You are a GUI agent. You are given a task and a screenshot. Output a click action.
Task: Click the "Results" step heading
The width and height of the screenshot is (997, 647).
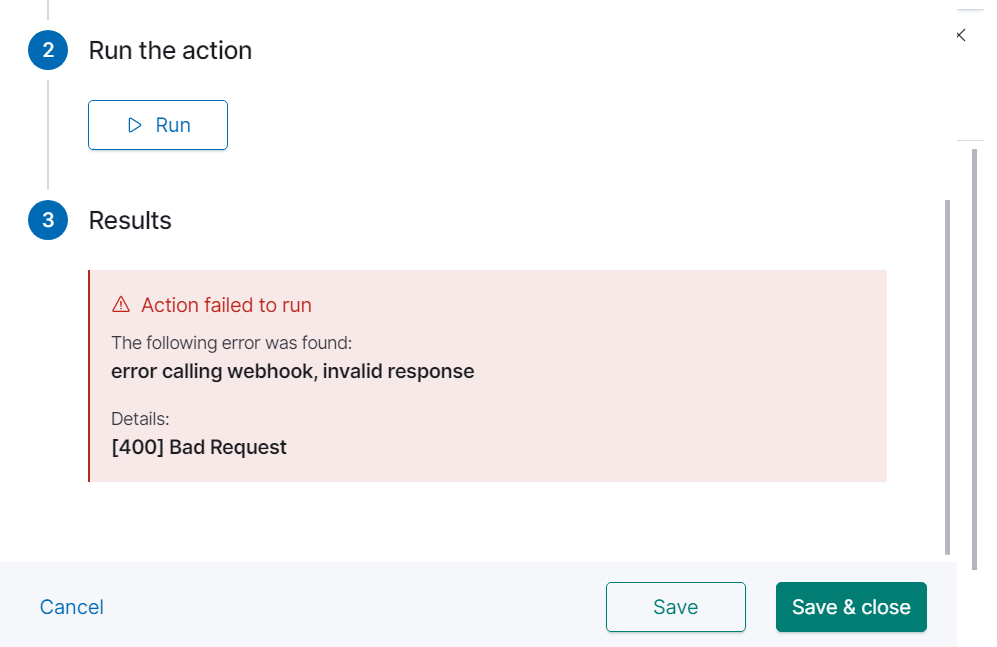click(130, 220)
